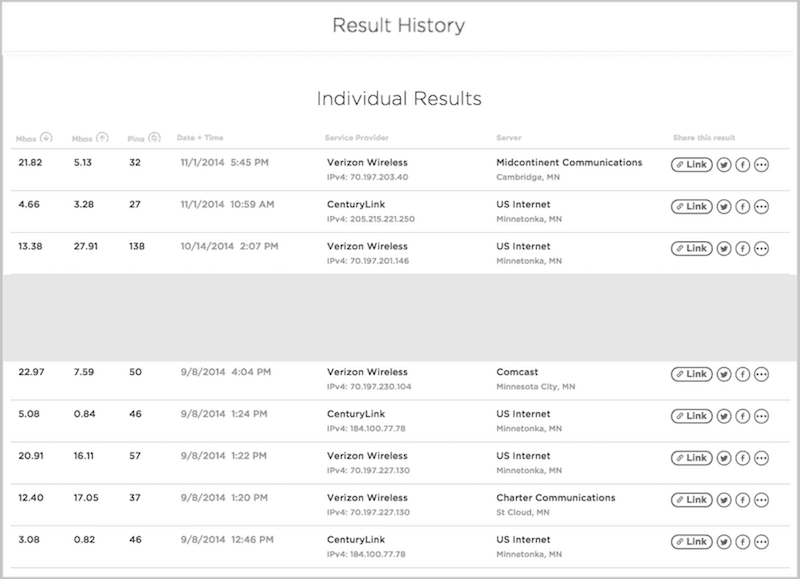The width and height of the screenshot is (800, 579).
Task: Open more options for 9/8/2014 1:24 PM result
Action: point(762,416)
